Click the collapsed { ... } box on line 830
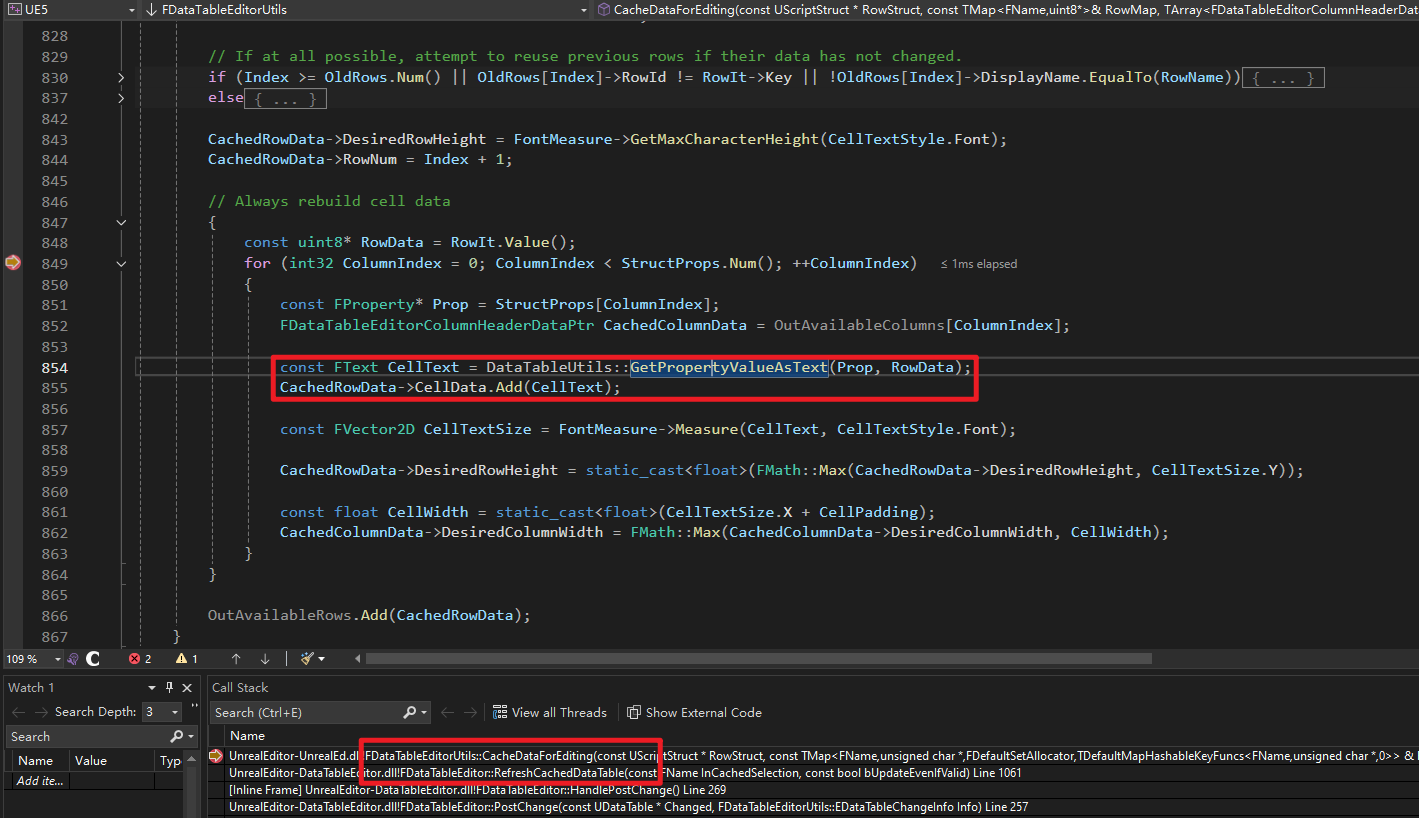The width and height of the screenshot is (1419, 818). coord(1283,77)
